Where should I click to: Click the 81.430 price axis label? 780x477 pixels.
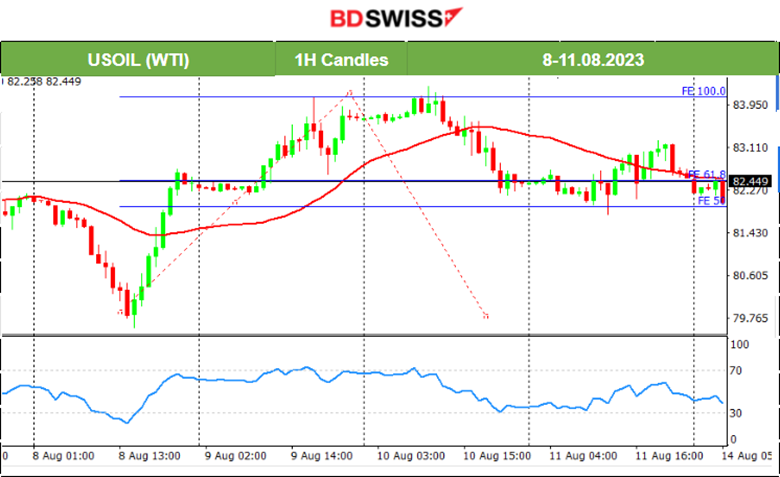[750, 233]
